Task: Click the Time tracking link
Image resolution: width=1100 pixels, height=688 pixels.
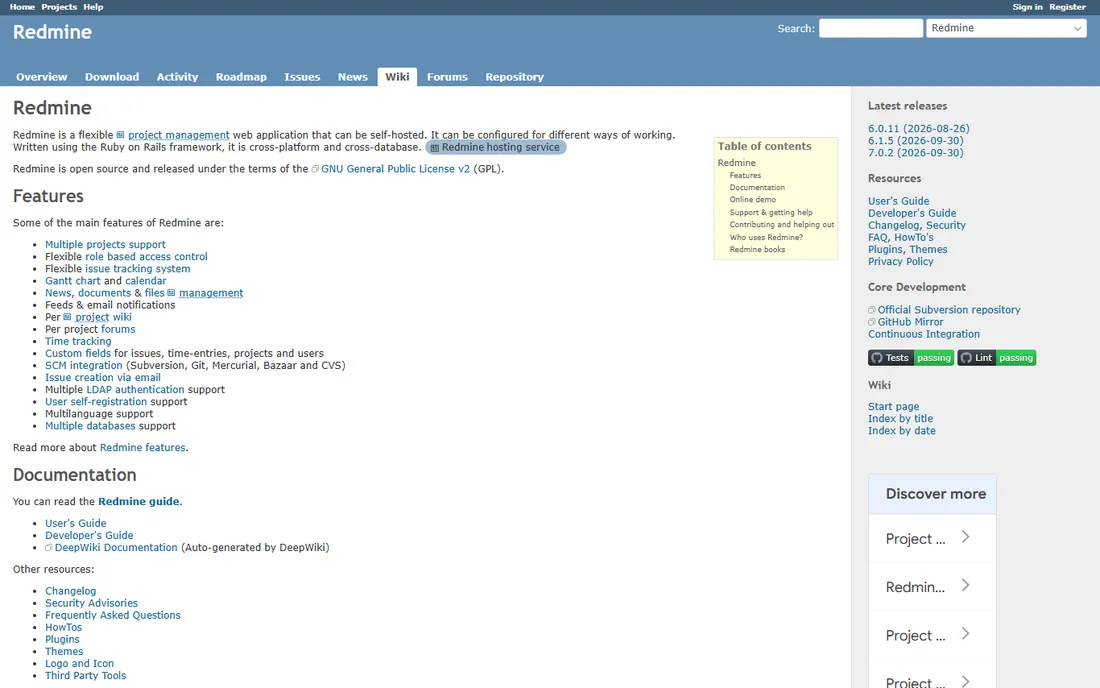Action: pos(78,341)
